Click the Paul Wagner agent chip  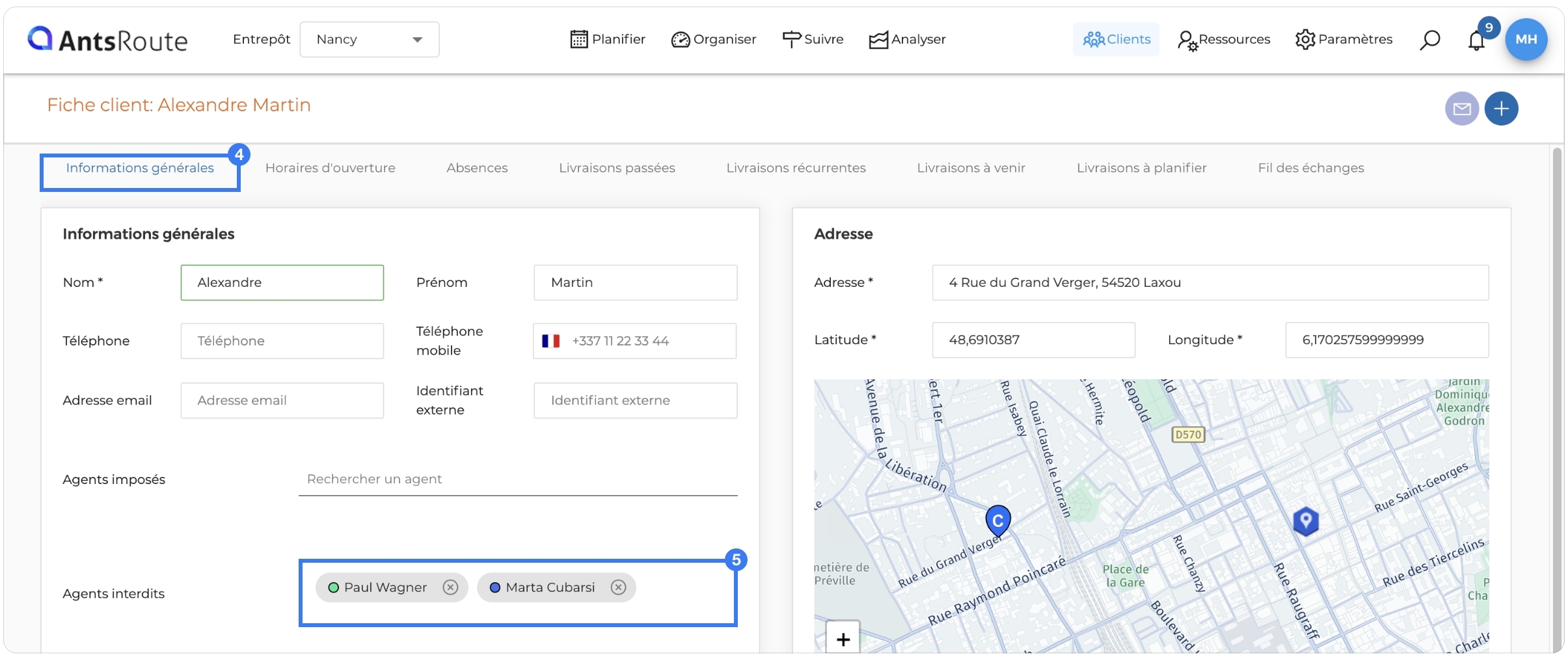[x=392, y=587]
